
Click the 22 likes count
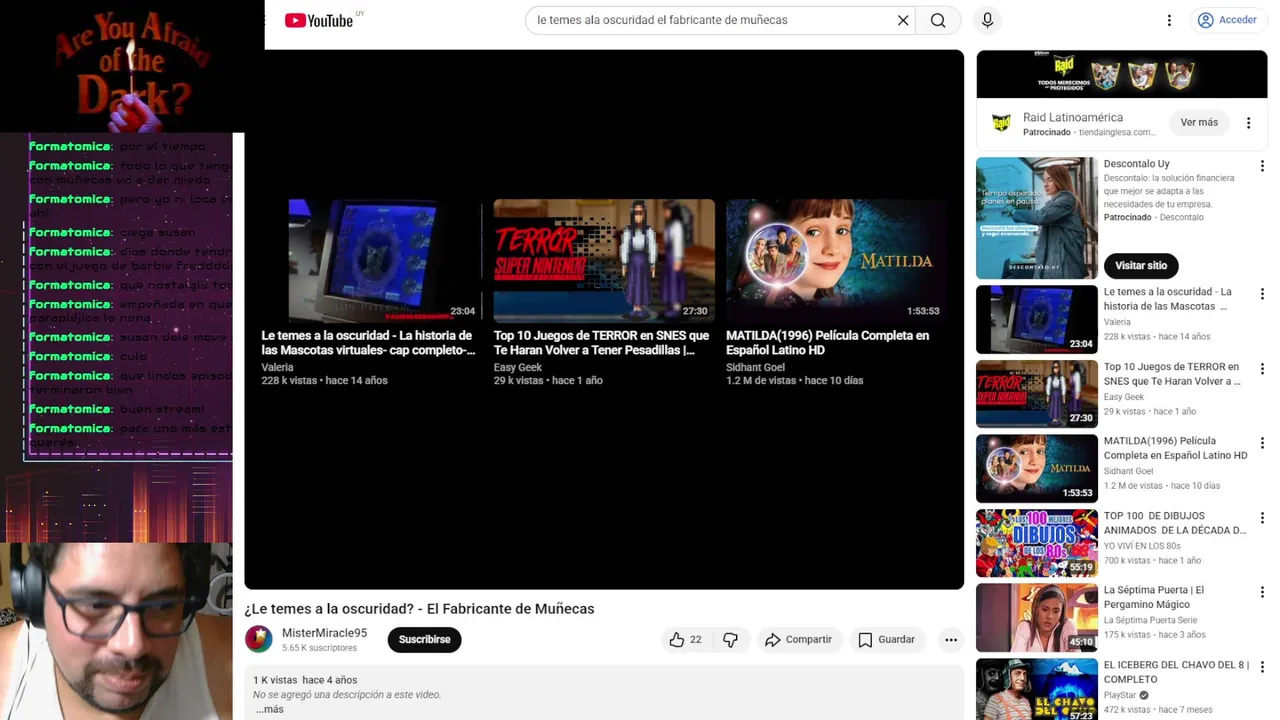coord(695,640)
